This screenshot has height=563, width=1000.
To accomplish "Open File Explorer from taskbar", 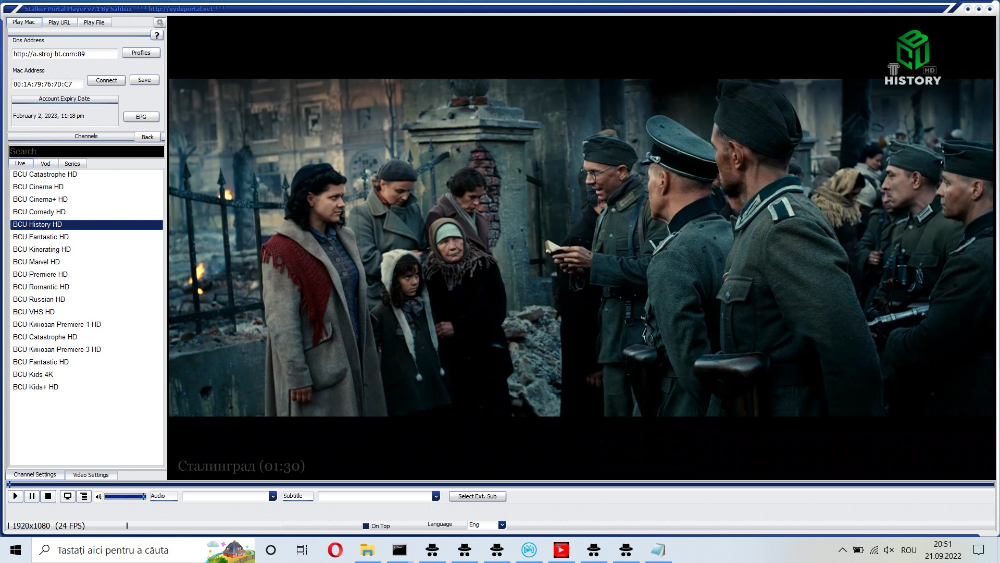I will (x=367, y=550).
